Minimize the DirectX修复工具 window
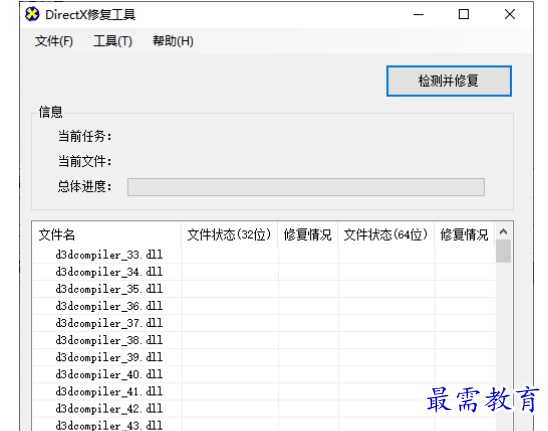The image size is (548, 431). coord(418,14)
